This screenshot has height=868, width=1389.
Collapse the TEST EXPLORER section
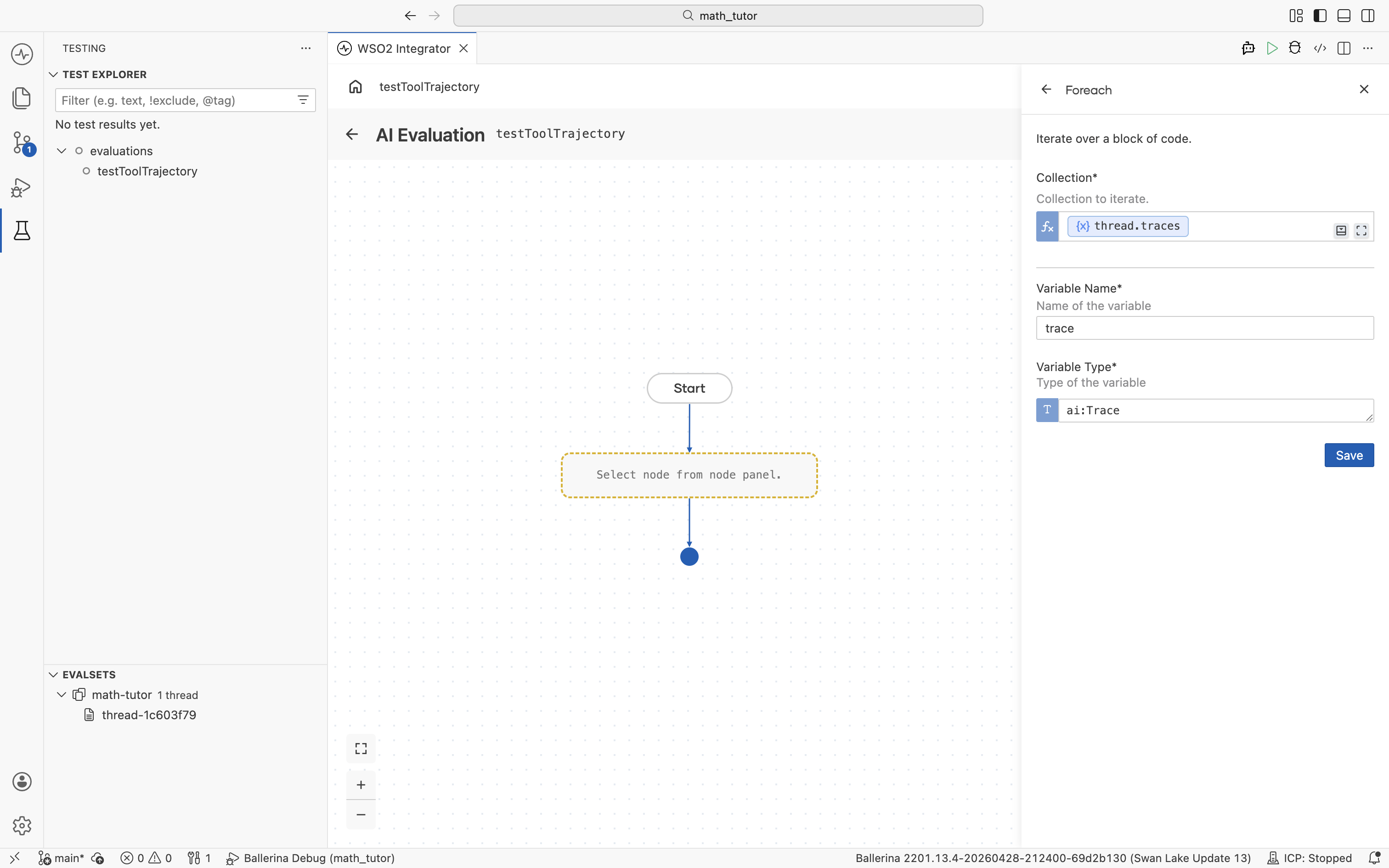point(53,74)
